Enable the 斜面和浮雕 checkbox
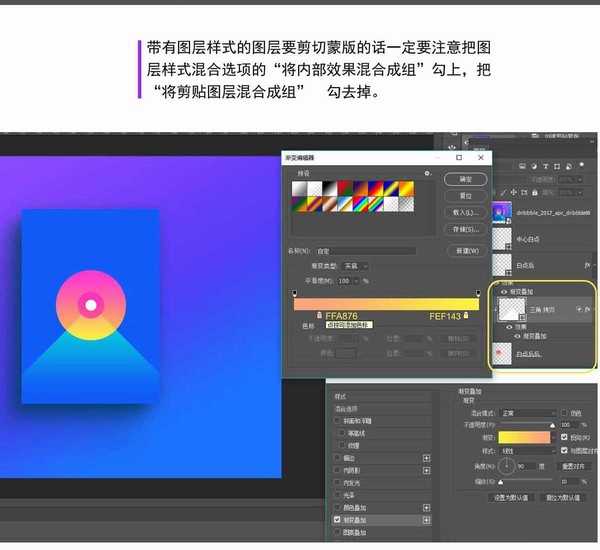The width and height of the screenshot is (600, 550). [336, 420]
